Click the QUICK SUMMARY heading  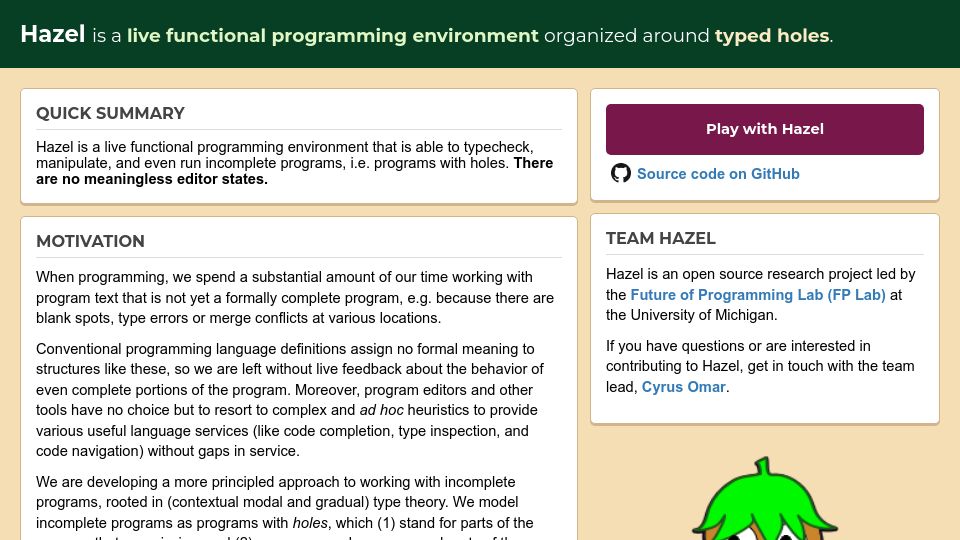[110, 113]
